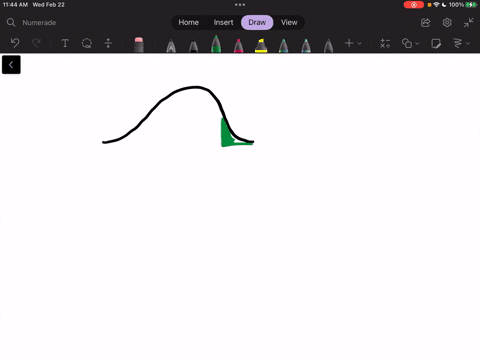Open the Ink to Math tool
Viewport: 480px width, 360px height.
point(385,43)
